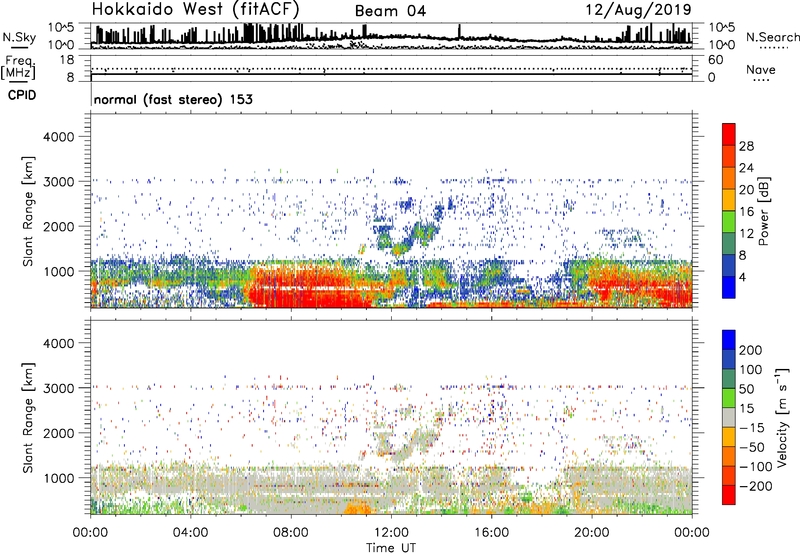This screenshot has height=554, width=800.
Task: Click the 'N.Search' legend label
Action: 772,37
